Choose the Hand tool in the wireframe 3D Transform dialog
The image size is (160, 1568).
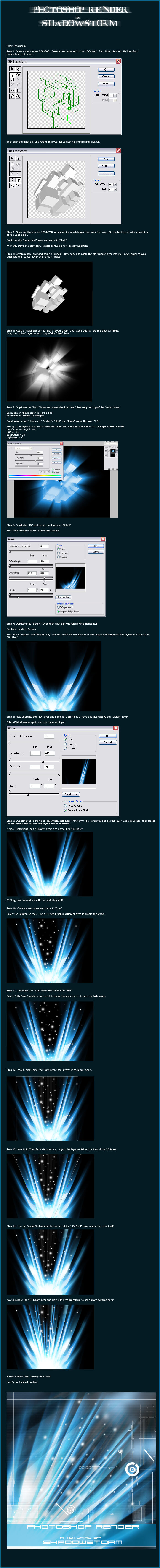12,96
